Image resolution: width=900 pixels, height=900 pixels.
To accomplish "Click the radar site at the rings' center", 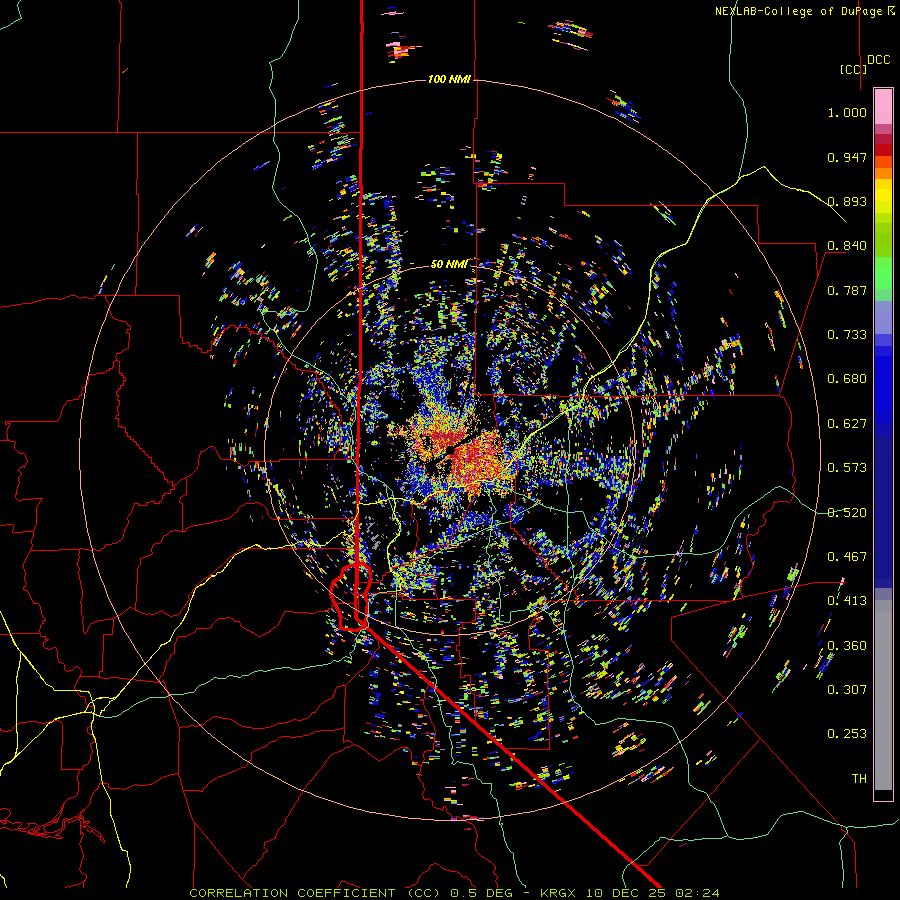I will (450, 451).
